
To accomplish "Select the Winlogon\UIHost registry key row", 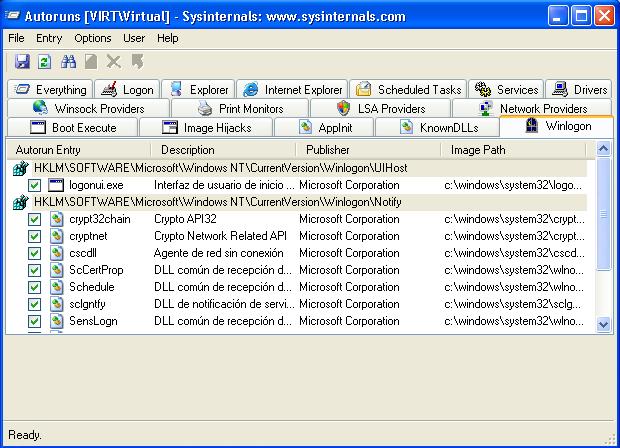I will (299, 168).
